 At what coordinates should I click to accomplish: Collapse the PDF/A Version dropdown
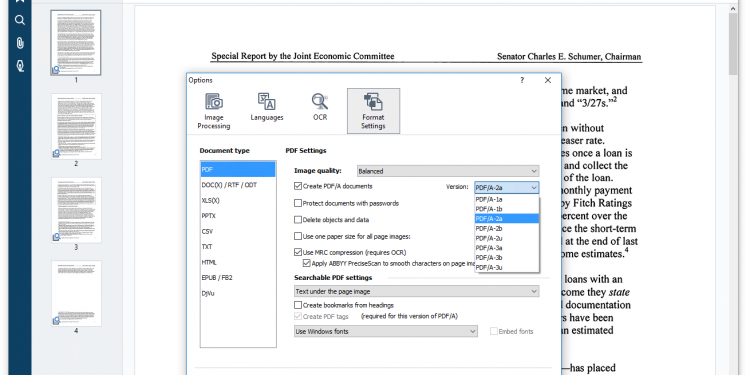pyautogui.click(x=507, y=188)
